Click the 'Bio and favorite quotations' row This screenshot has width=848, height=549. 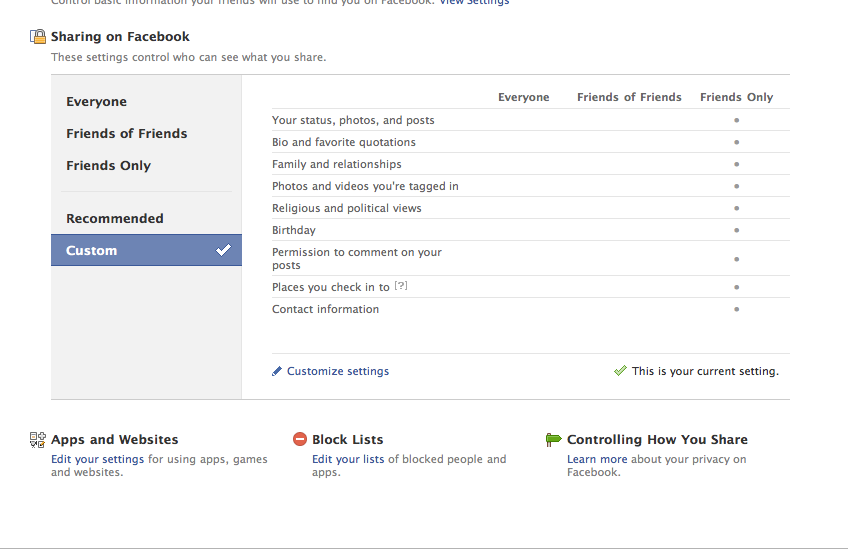pos(531,142)
